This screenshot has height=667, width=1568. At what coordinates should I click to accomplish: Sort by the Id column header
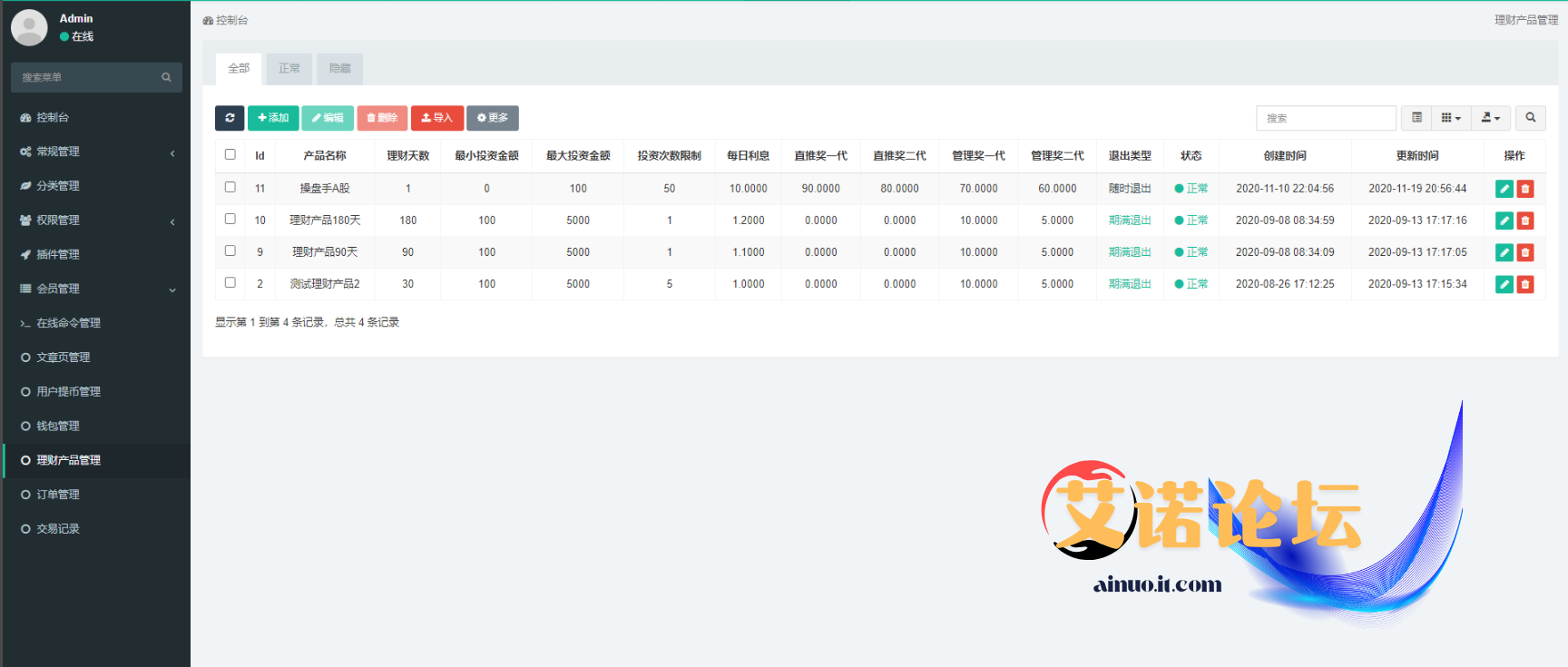click(260, 156)
